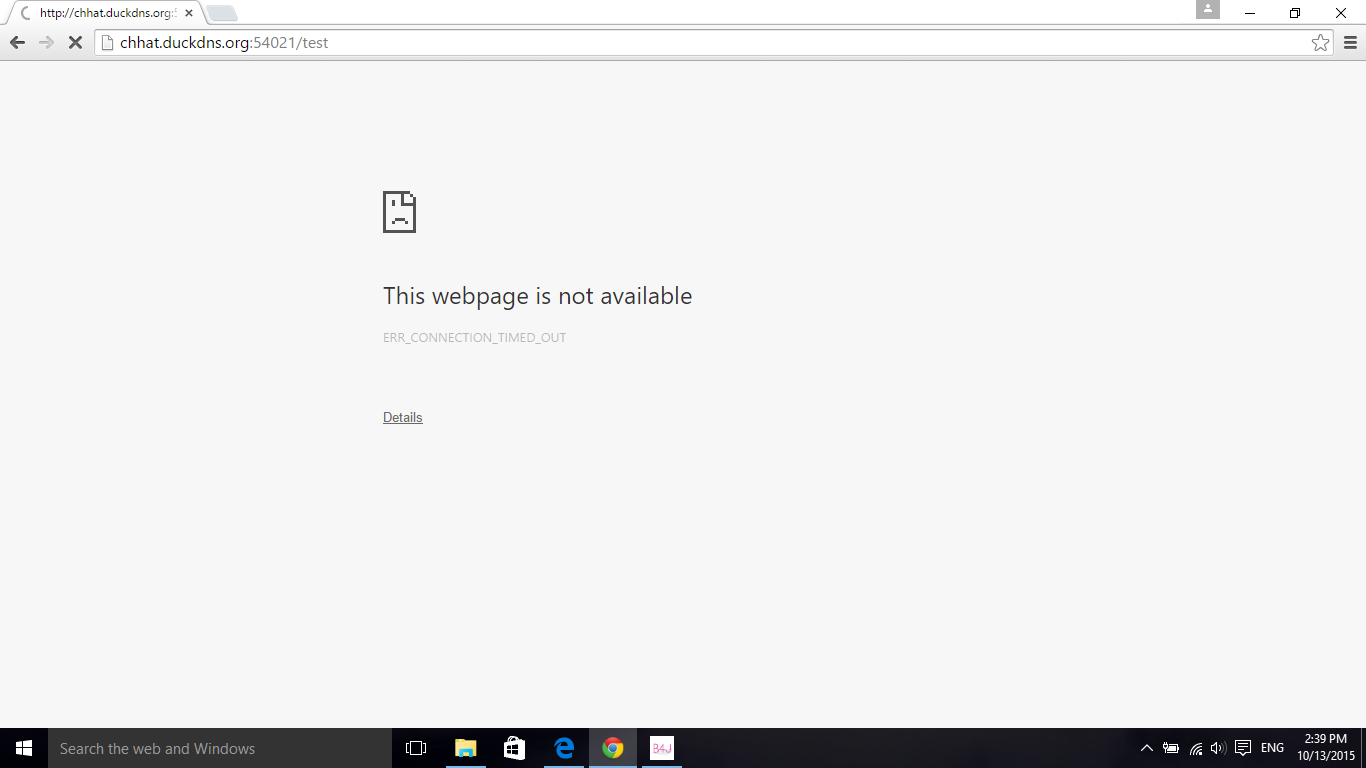Switch to the B4J app in taskbar
1366x768 pixels.
point(662,748)
